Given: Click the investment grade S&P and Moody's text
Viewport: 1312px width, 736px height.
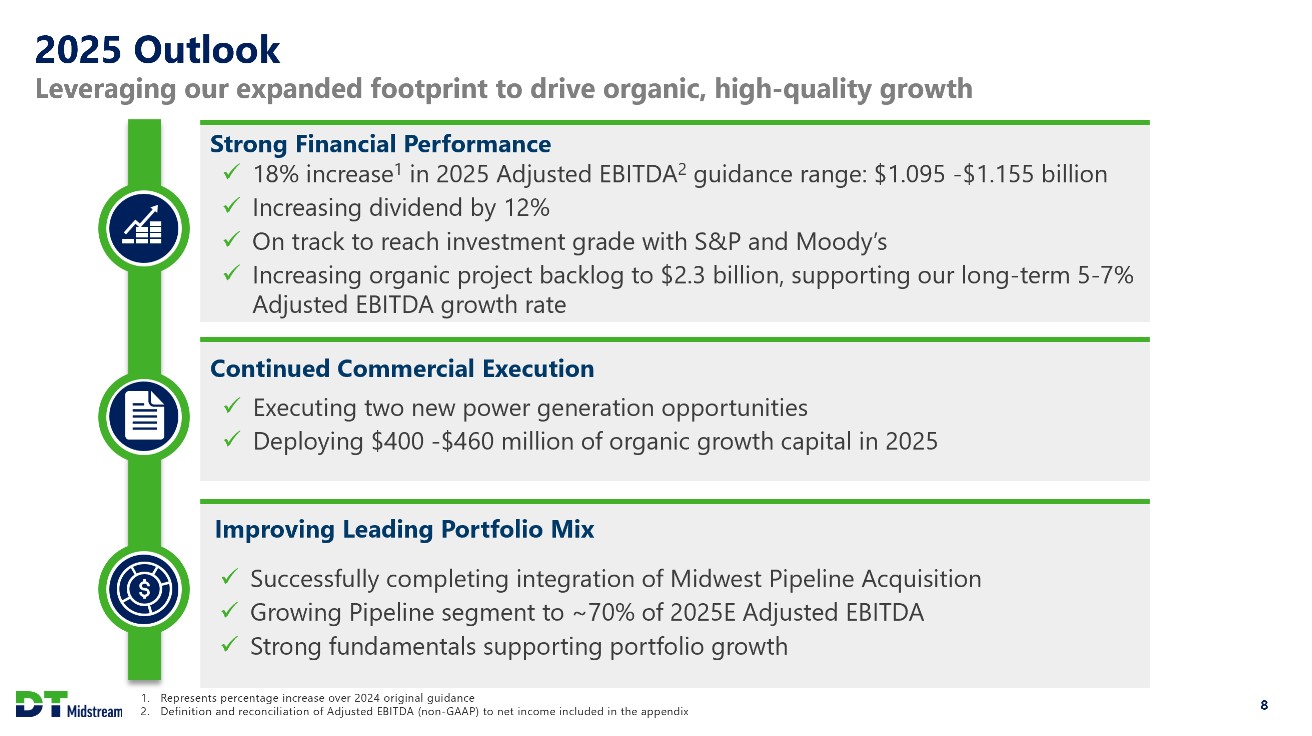Looking at the screenshot, I should tap(569, 242).
